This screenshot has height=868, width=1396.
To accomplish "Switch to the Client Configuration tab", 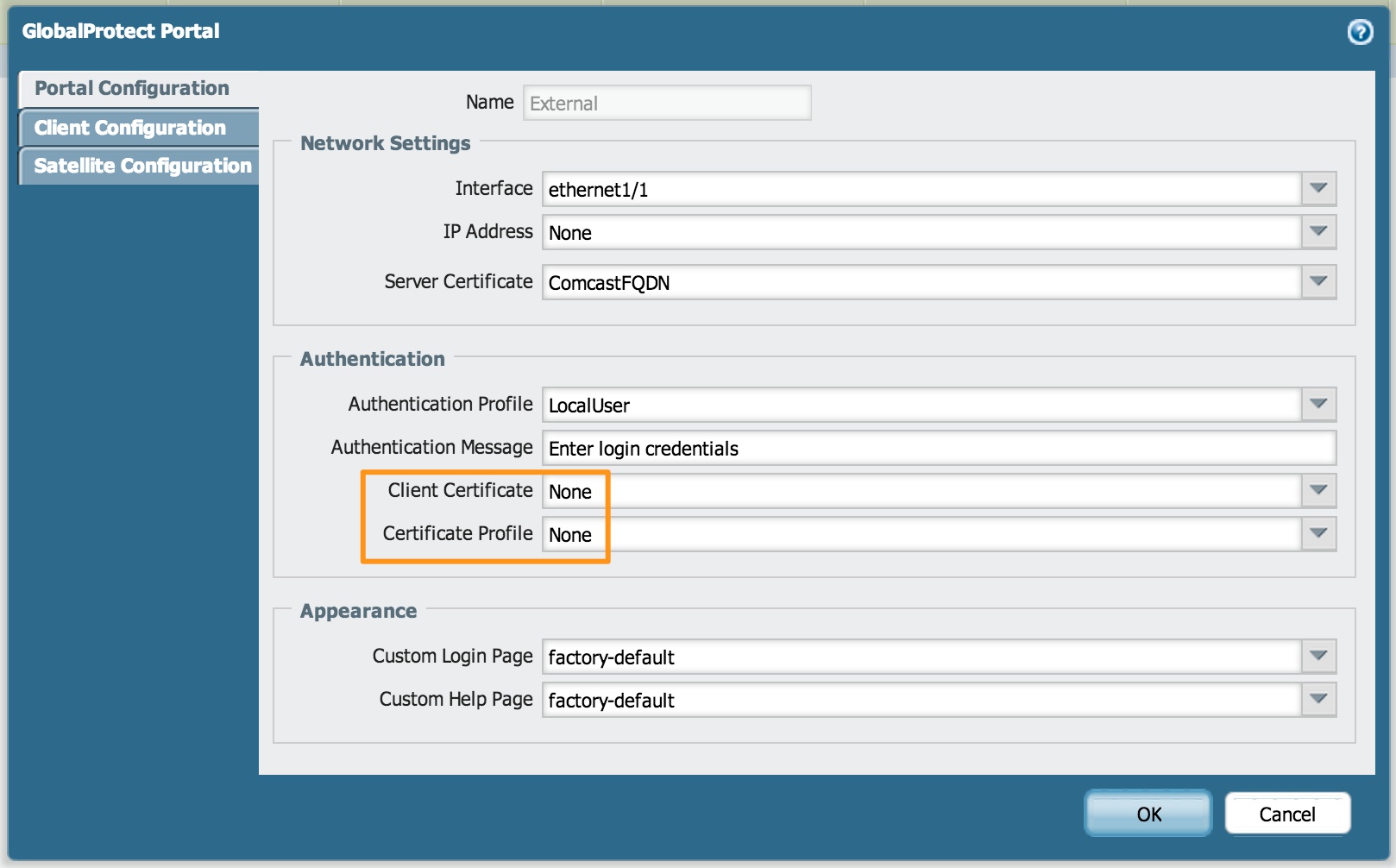I will (129, 127).
